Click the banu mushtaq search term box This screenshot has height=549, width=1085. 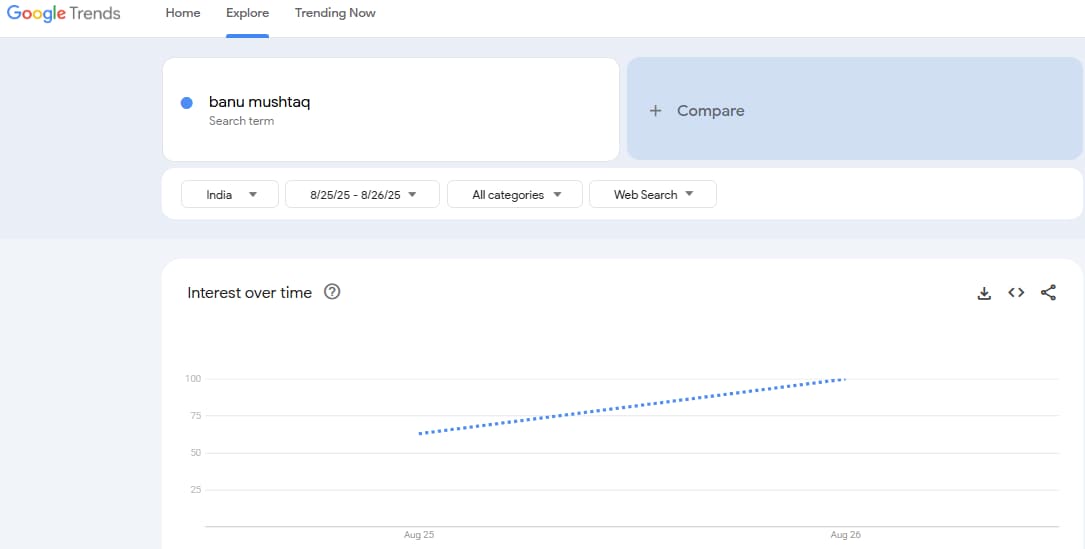pyautogui.click(x=391, y=109)
